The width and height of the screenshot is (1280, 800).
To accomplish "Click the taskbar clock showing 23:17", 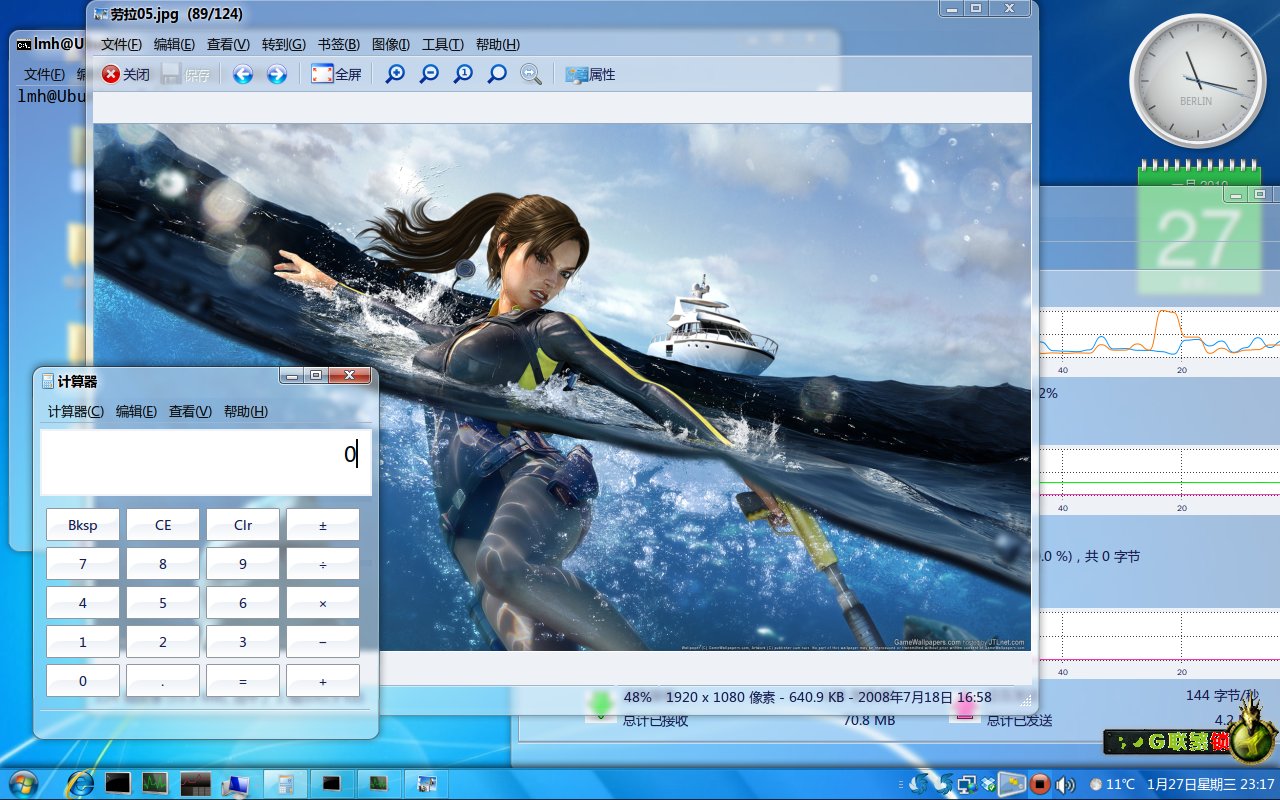I will click(x=1211, y=784).
